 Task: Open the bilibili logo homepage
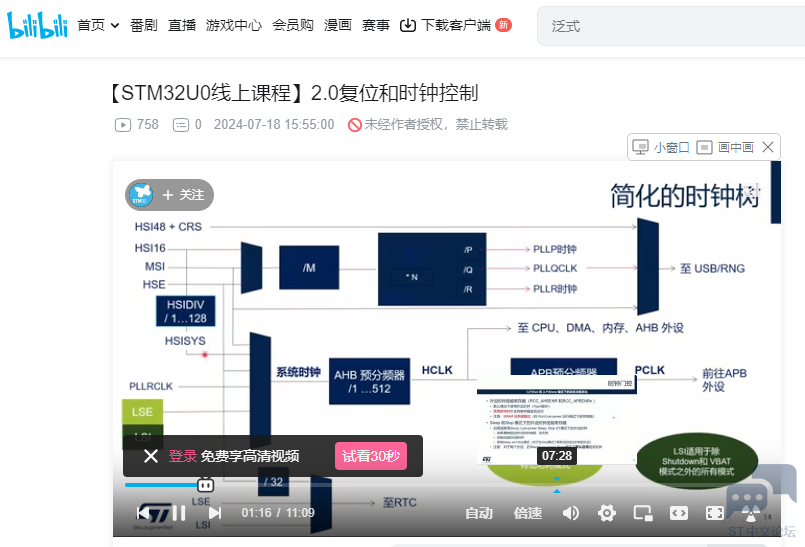coord(37,25)
